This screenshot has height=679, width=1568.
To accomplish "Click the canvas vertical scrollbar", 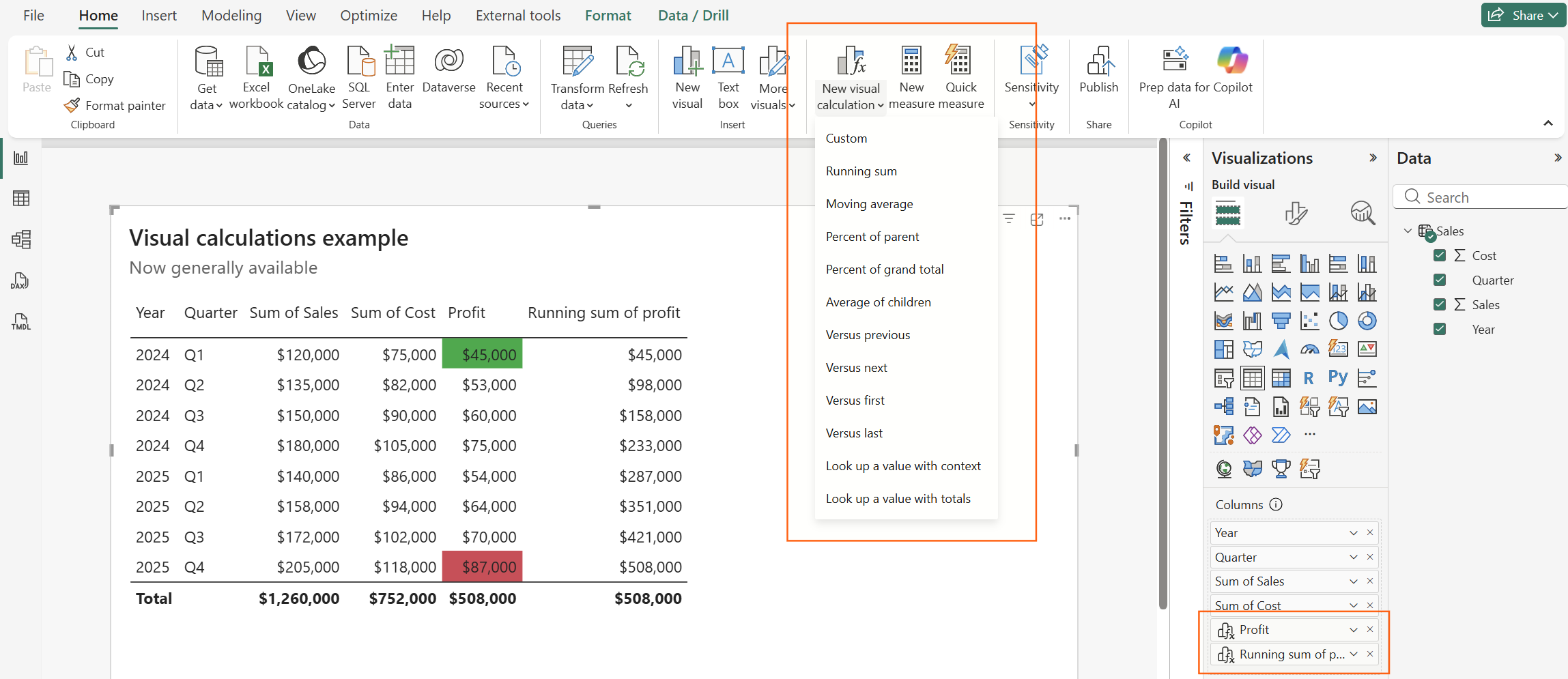I will 1163,374.
